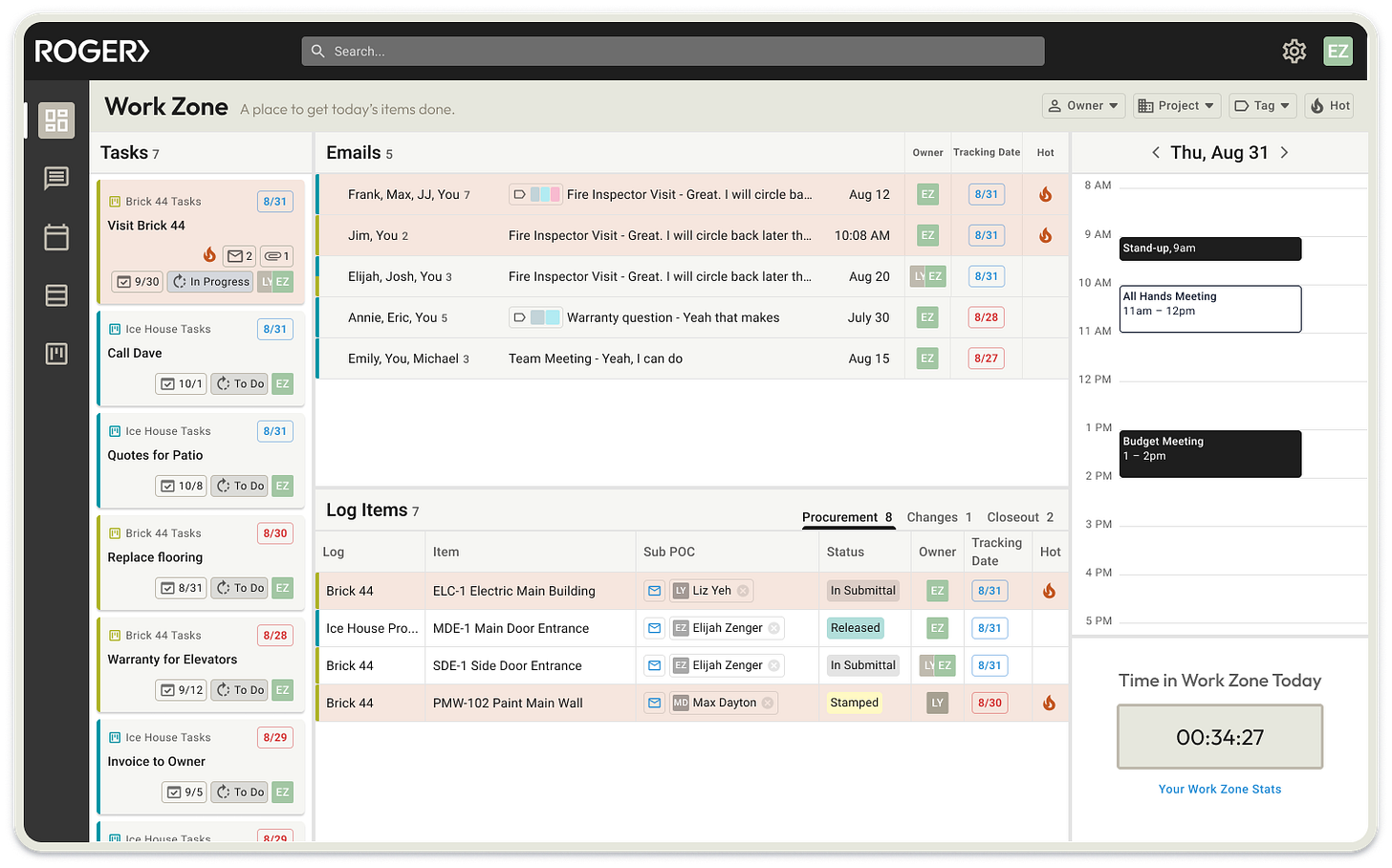Switch to Closeout tab
The height and width of the screenshot is (868, 1392).
pos(1020,517)
